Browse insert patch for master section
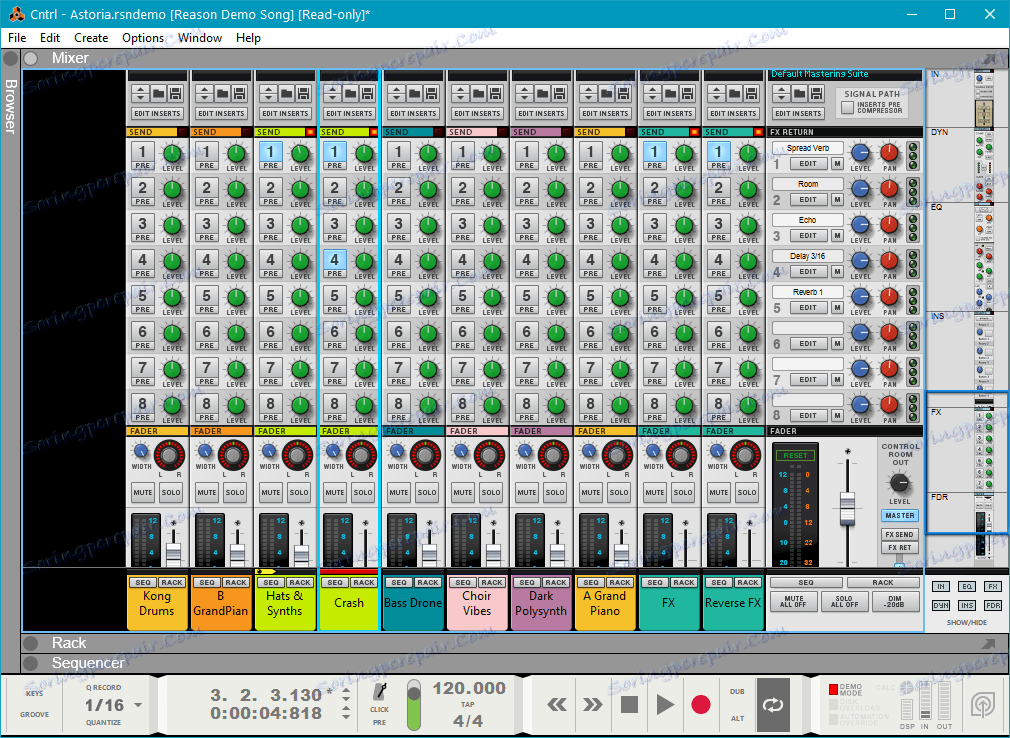Image resolution: width=1010 pixels, height=738 pixels. [797, 93]
